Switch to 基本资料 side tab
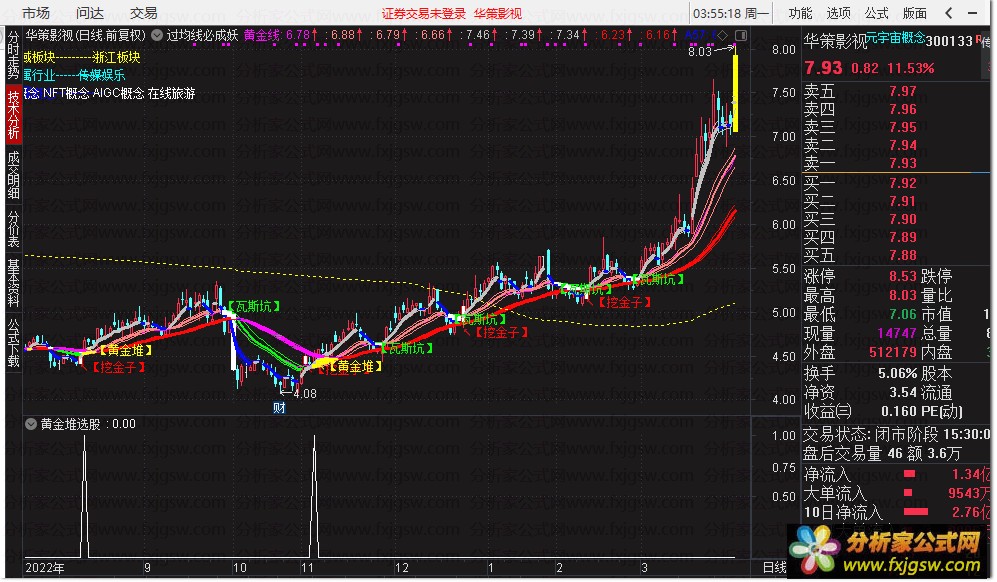 (x=13, y=283)
